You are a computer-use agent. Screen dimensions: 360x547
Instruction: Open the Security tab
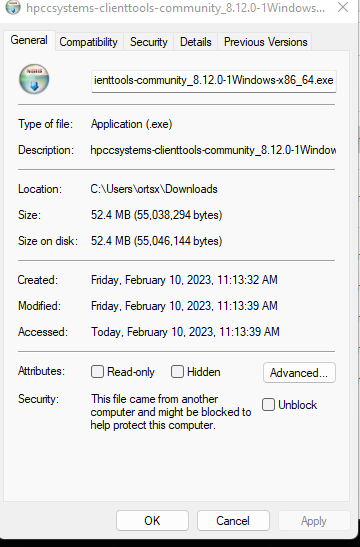tap(149, 42)
